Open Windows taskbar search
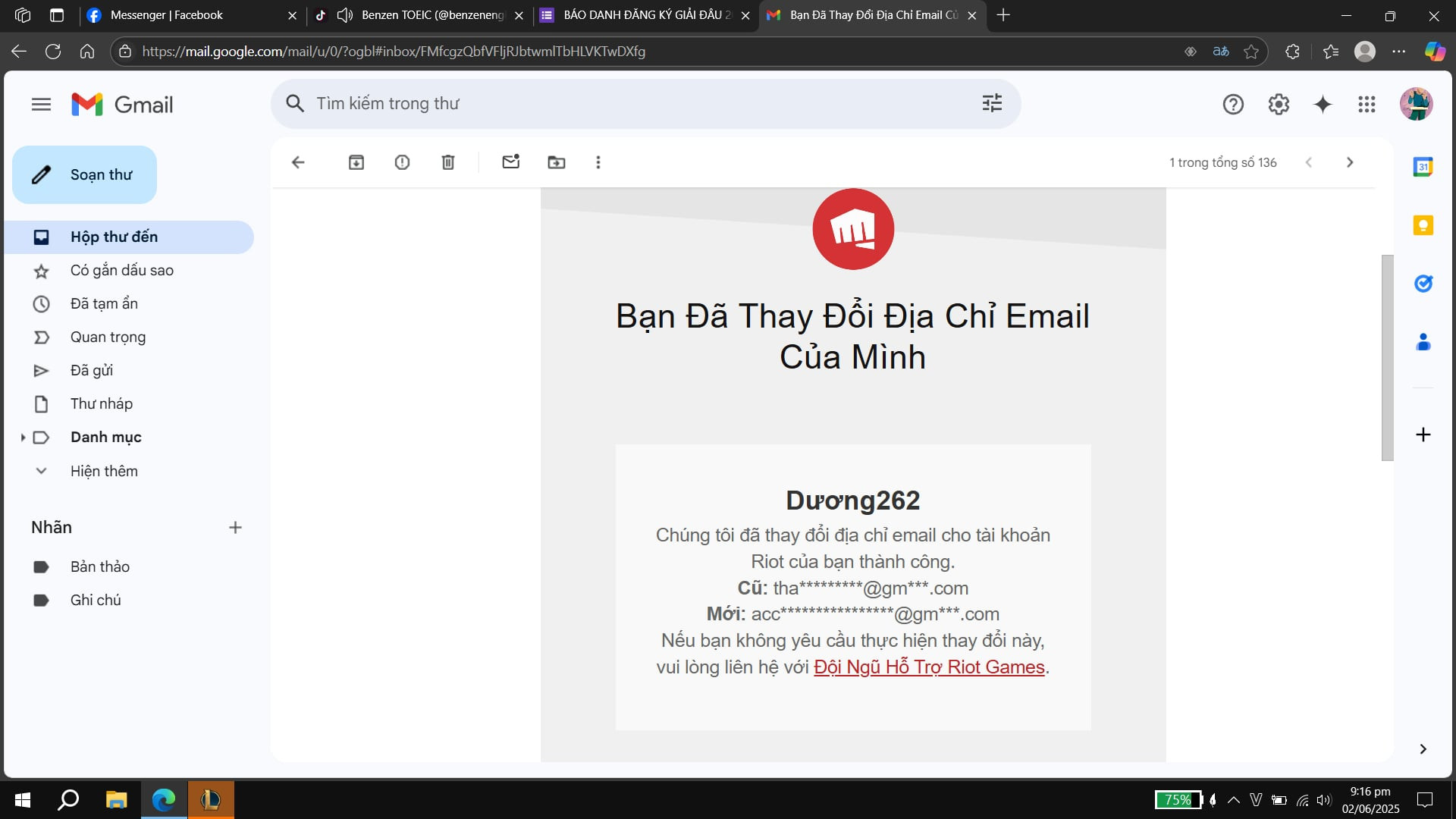Viewport: 1456px width, 819px height. tap(69, 799)
